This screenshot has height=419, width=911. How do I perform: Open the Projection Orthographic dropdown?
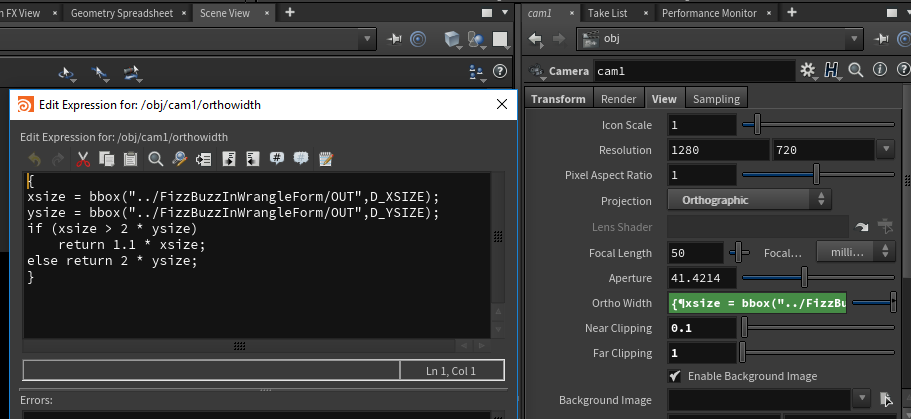click(x=749, y=200)
